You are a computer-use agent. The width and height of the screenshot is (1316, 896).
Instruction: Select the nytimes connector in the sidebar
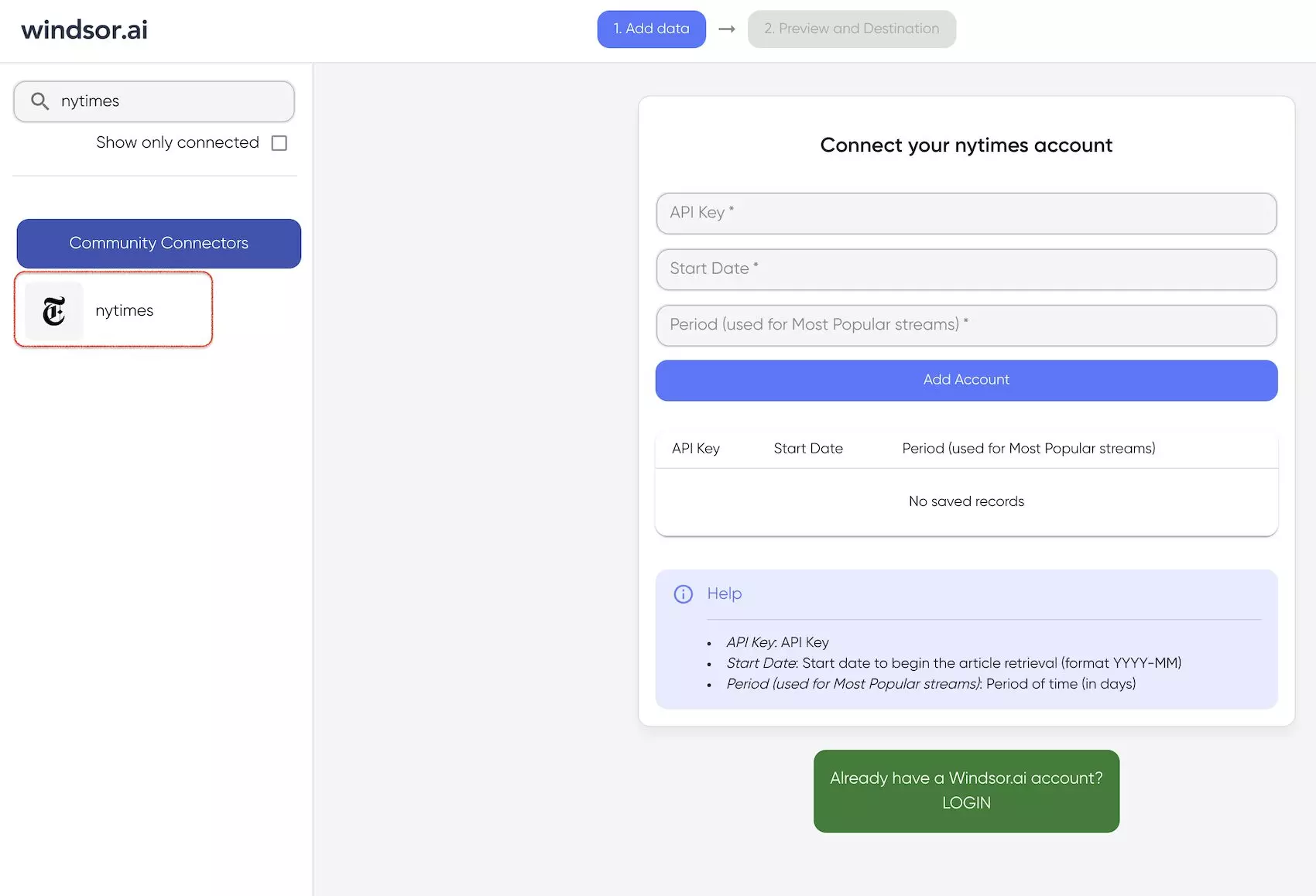click(113, 309)
